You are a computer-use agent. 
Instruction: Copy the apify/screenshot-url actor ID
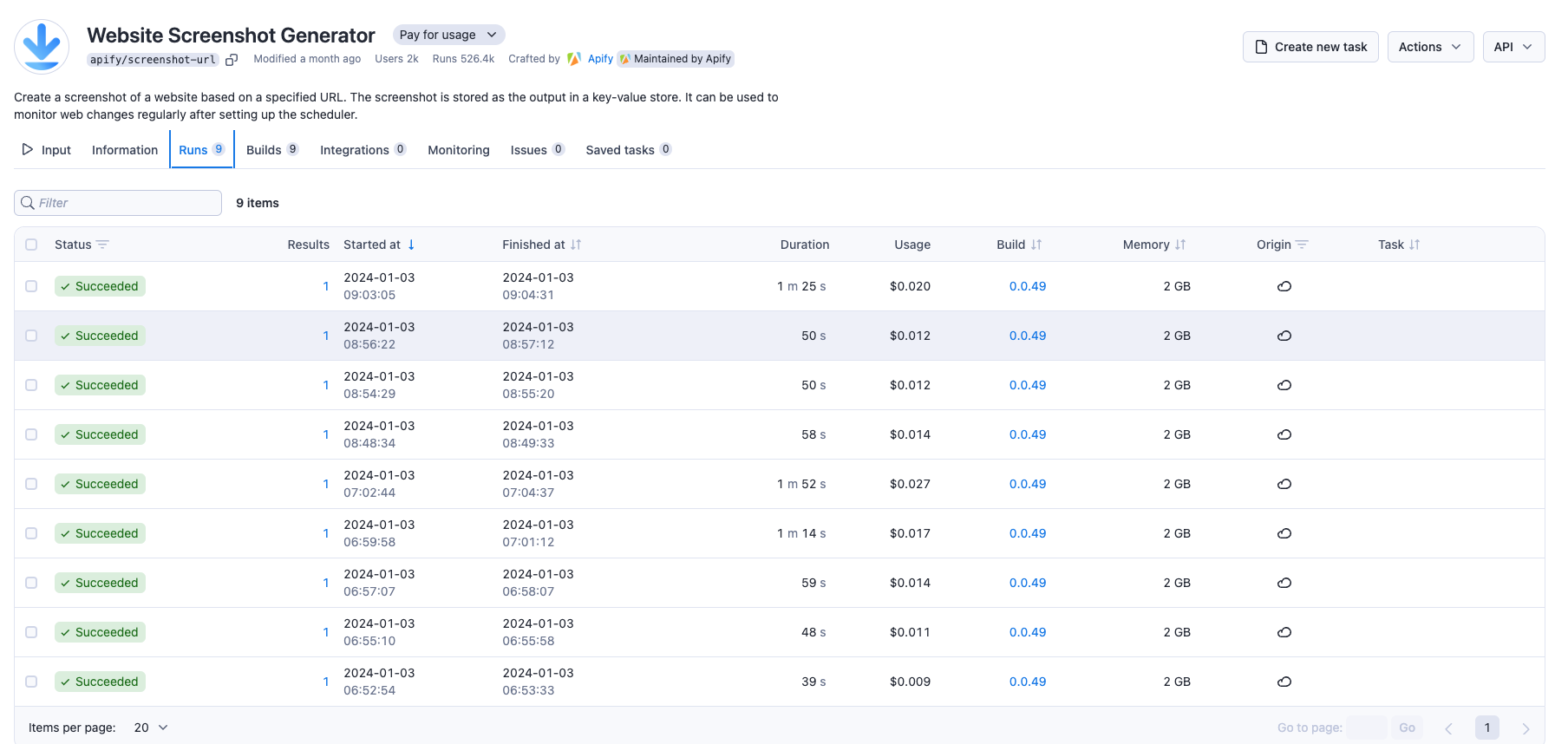(232, 60)
